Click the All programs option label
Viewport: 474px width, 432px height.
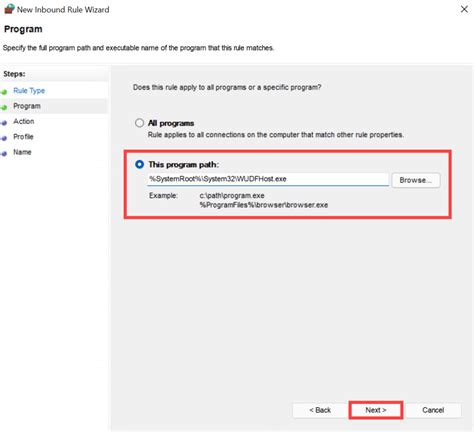[x=171, y=123]
